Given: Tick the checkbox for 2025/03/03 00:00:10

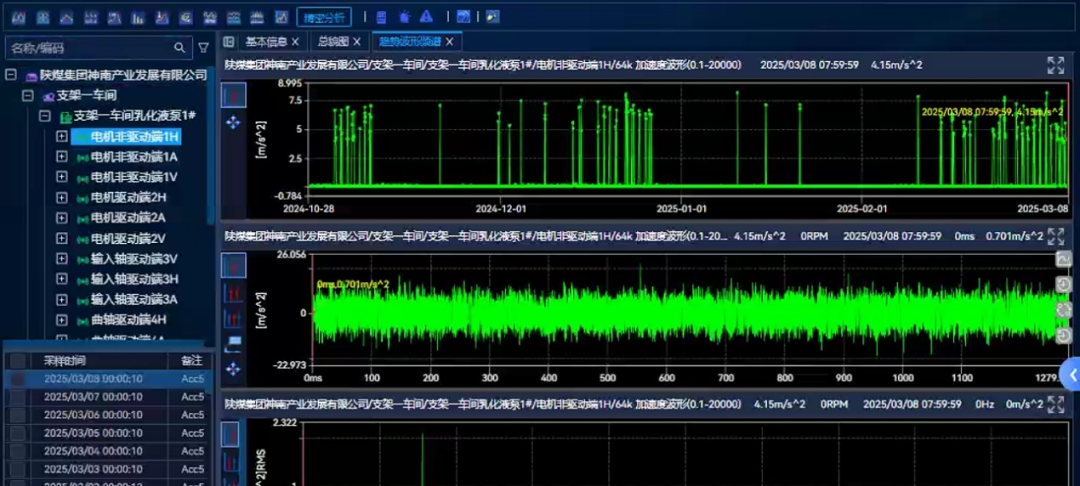Looking at the screenshot, I should (18, 469).
